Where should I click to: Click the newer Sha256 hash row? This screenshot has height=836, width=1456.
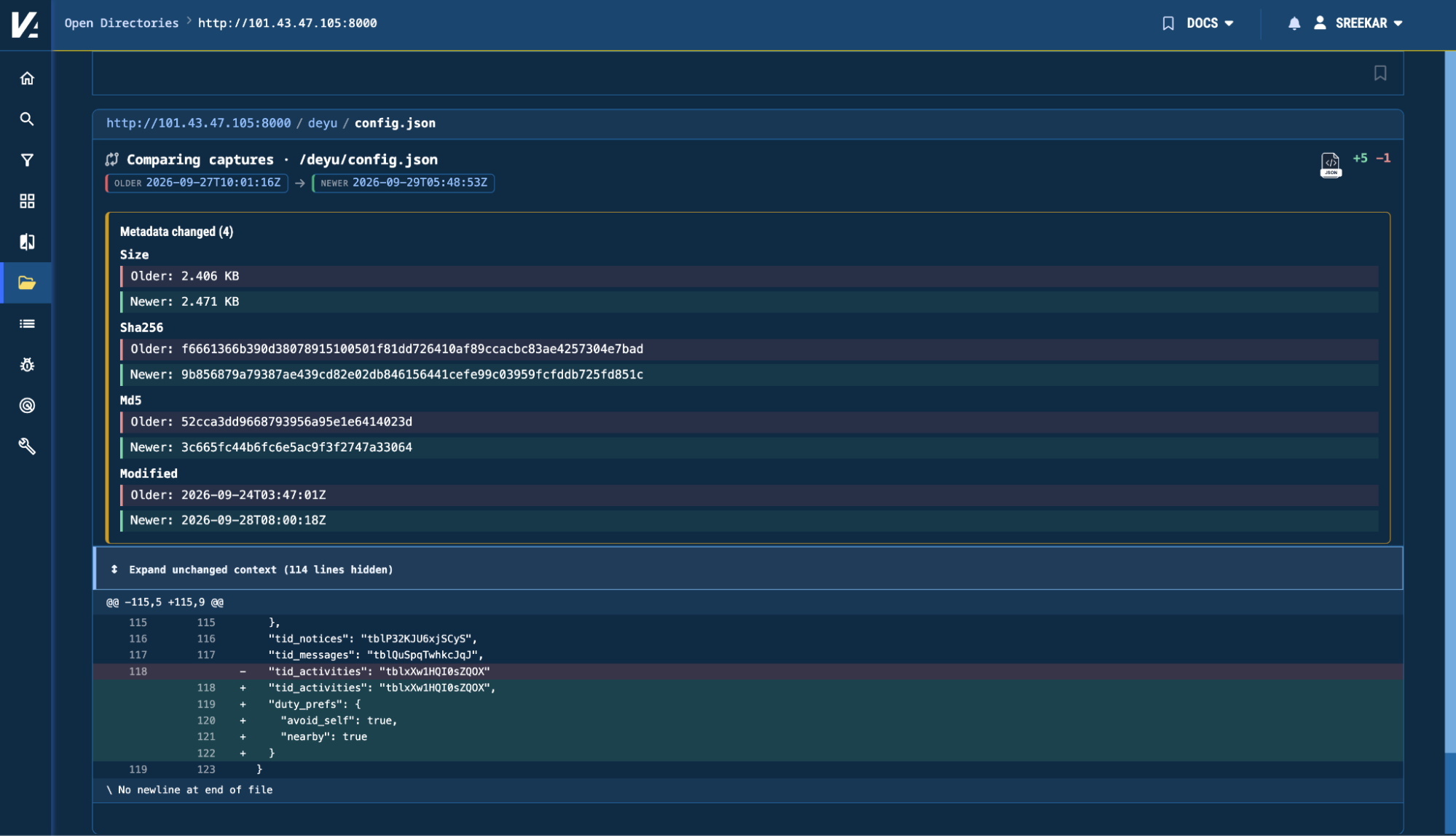749,374
